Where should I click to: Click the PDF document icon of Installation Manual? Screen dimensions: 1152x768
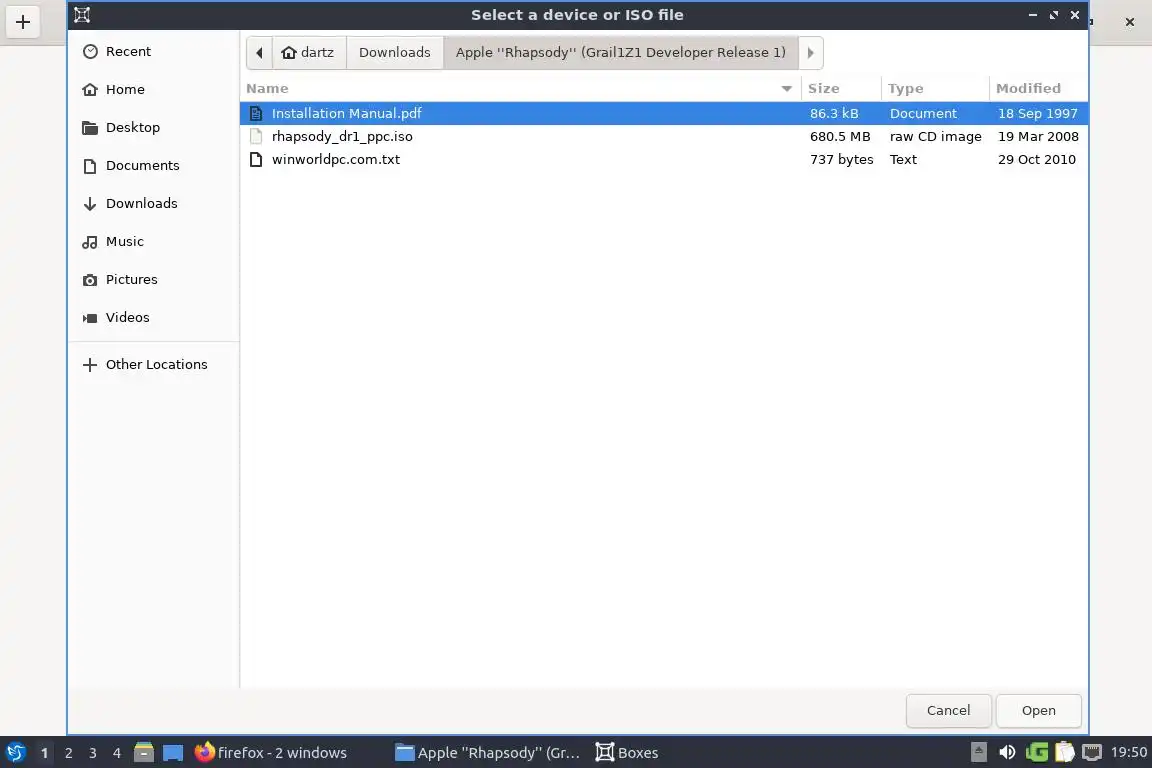point(256,114)
